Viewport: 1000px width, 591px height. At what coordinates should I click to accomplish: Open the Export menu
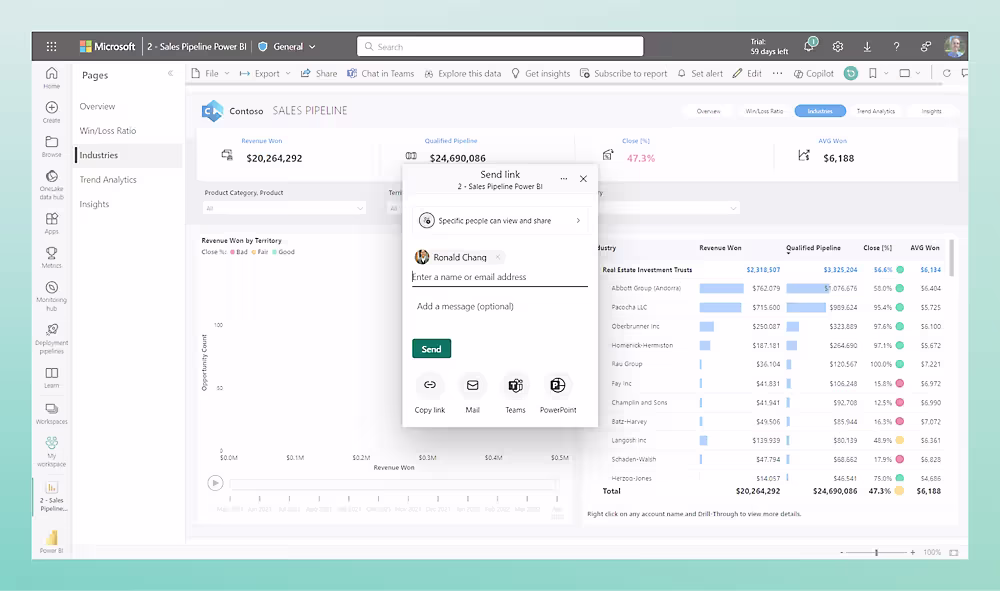(267, 73)
